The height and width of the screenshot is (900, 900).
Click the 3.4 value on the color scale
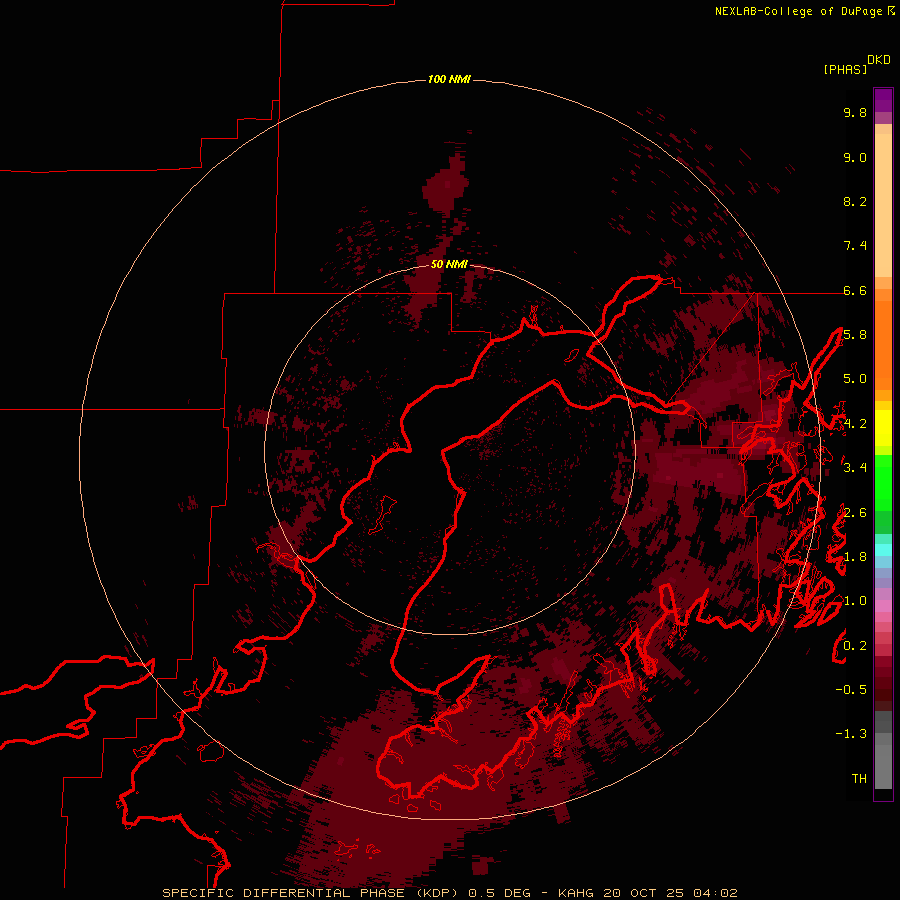tap(855, 468)
